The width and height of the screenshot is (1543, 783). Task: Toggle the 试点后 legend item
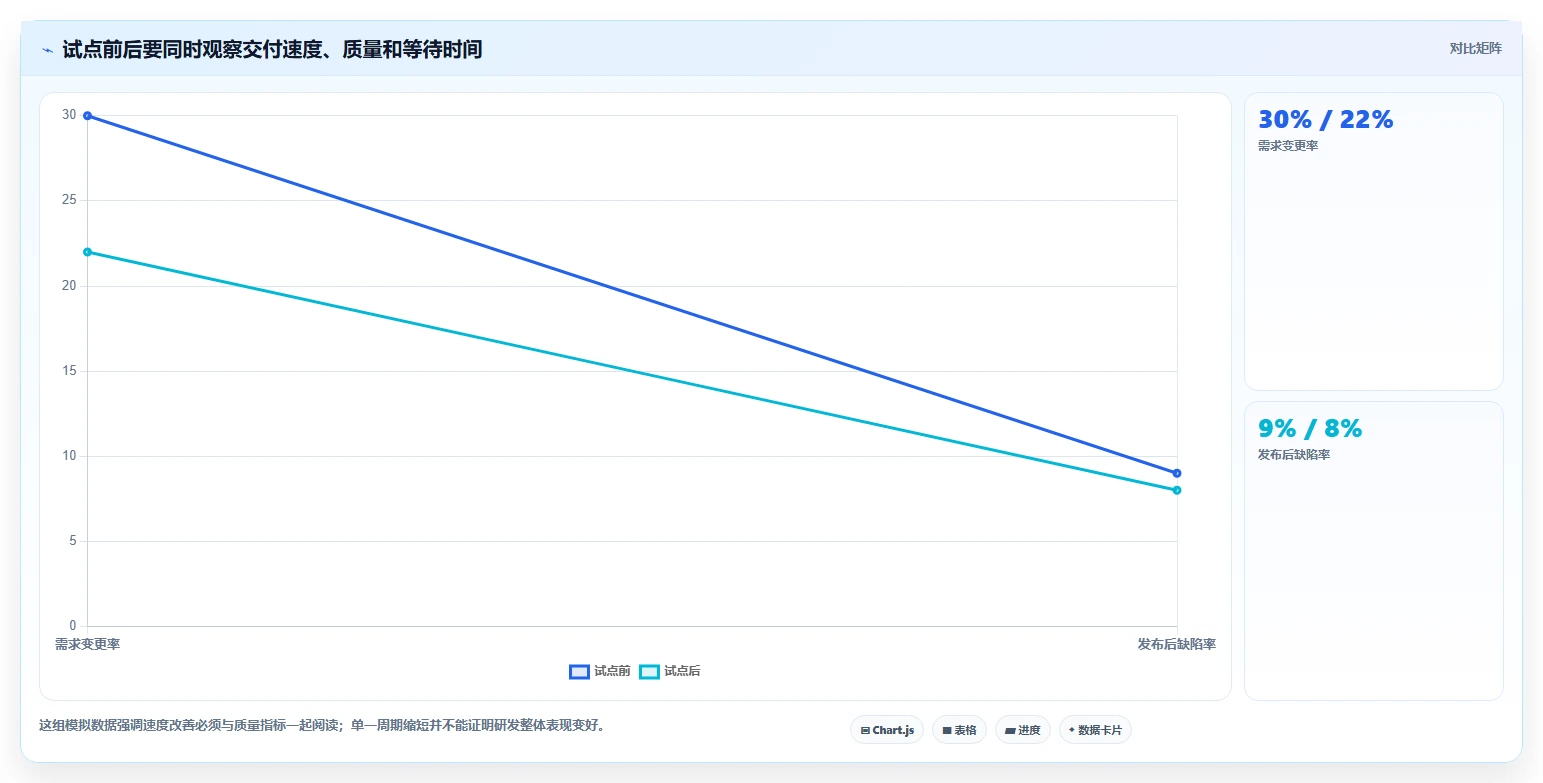tap(670, 671)
